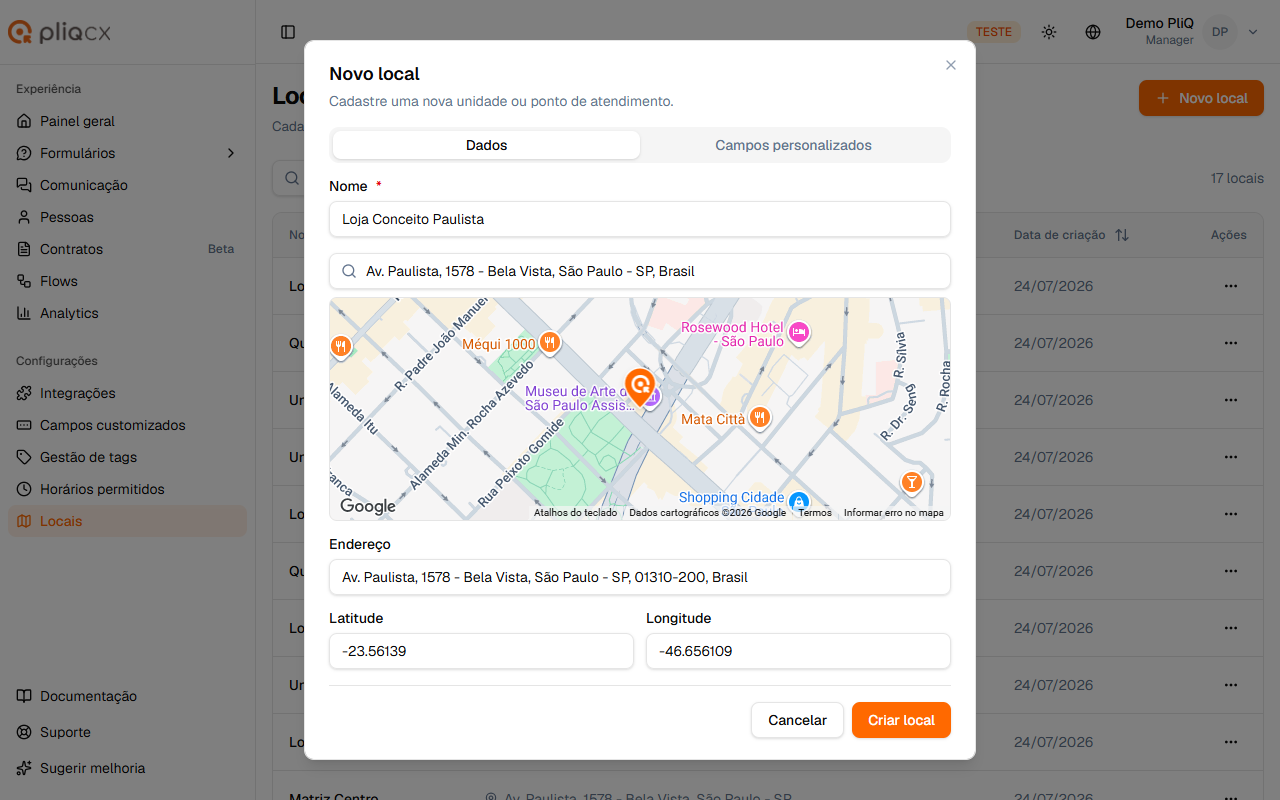Open Contratos beta section
The image size is (1280, 800).
(x=127, y=249)
